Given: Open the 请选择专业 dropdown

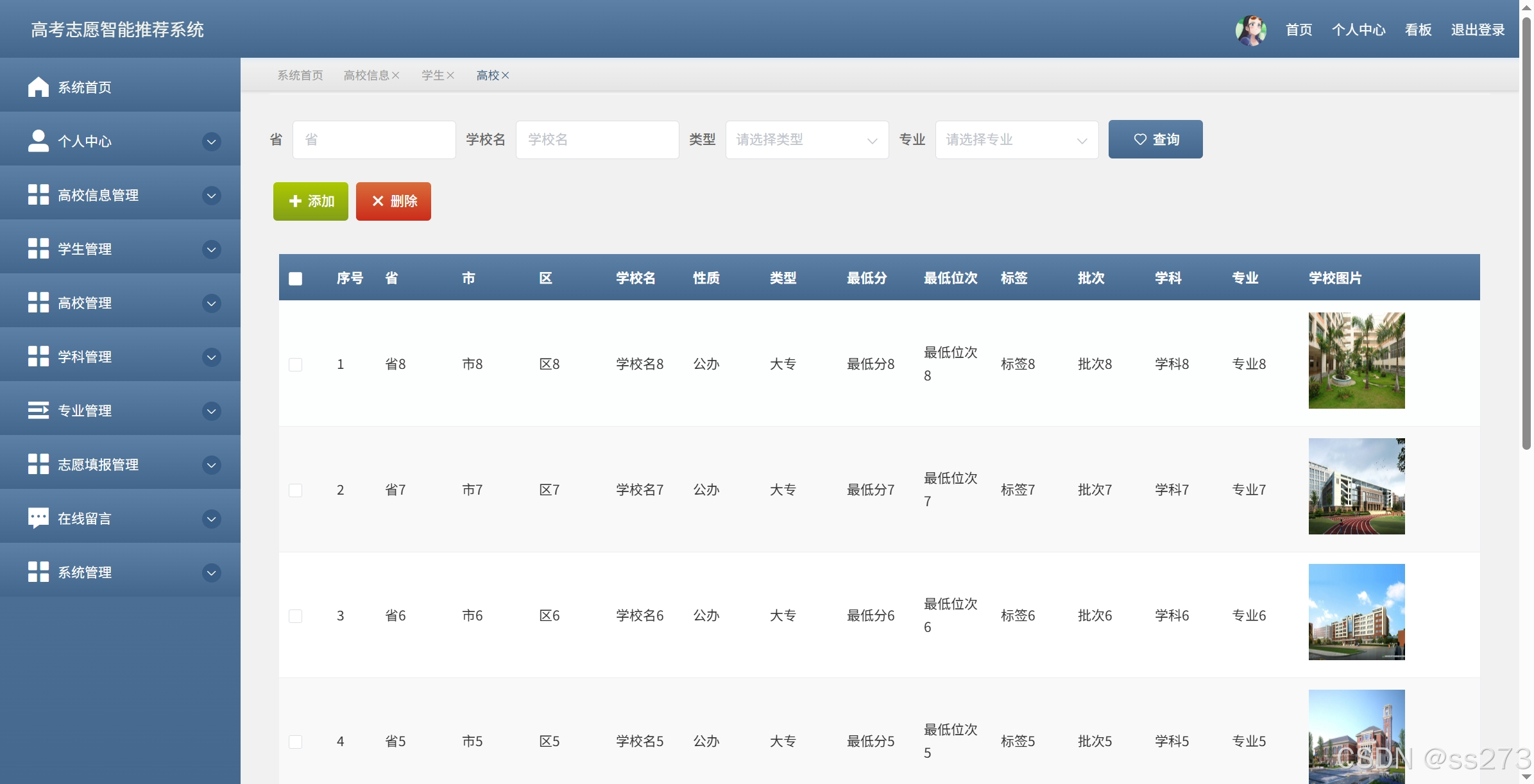Looking at the screenshot, I should (x=1016, y=140).
